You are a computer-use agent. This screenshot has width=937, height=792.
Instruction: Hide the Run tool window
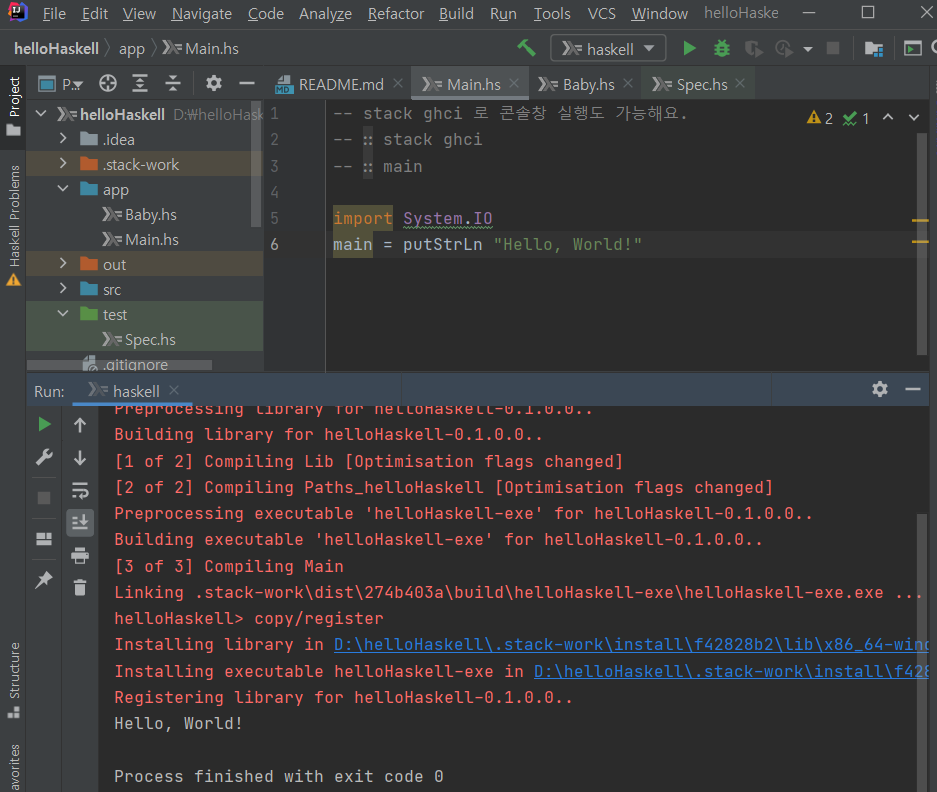tap(912, 390)
